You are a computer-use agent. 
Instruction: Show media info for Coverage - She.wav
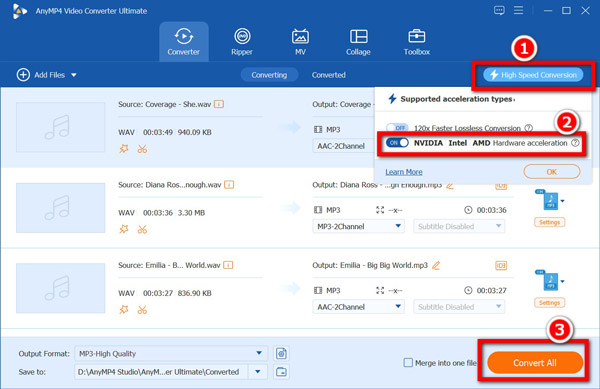click(219, 104)
